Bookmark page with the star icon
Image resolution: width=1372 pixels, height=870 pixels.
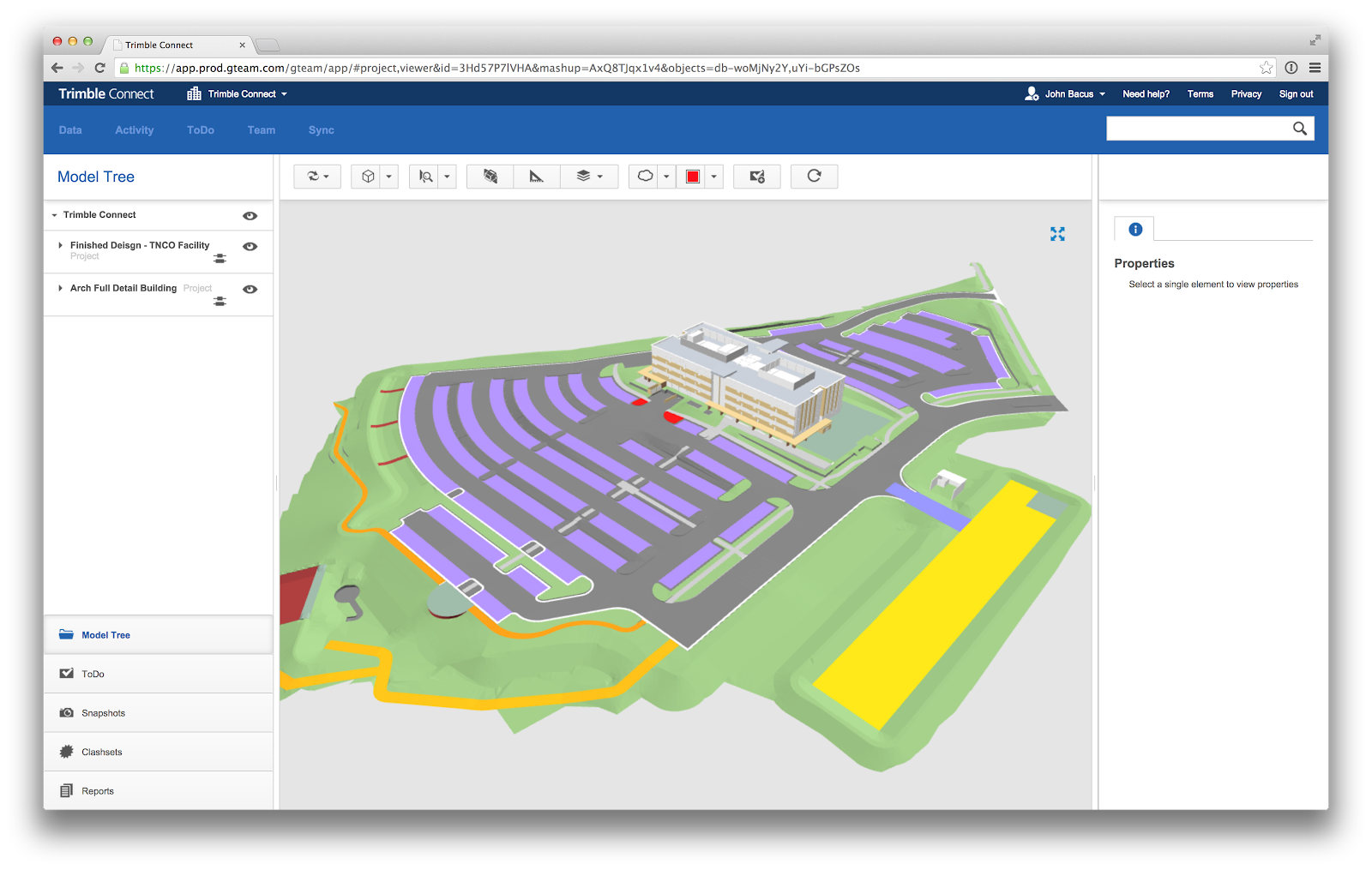pos(1266,68)
